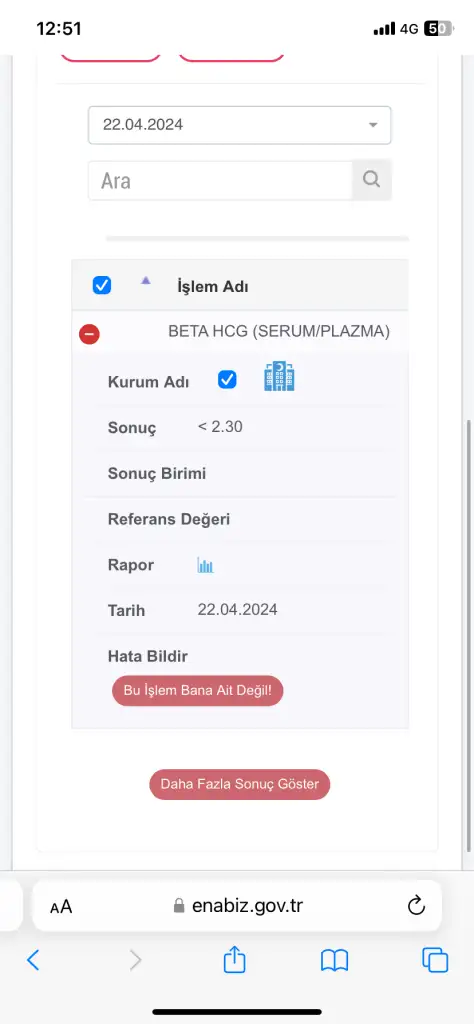
Task: Open Safari tabs overview icon
Action: tap(435, 960)
